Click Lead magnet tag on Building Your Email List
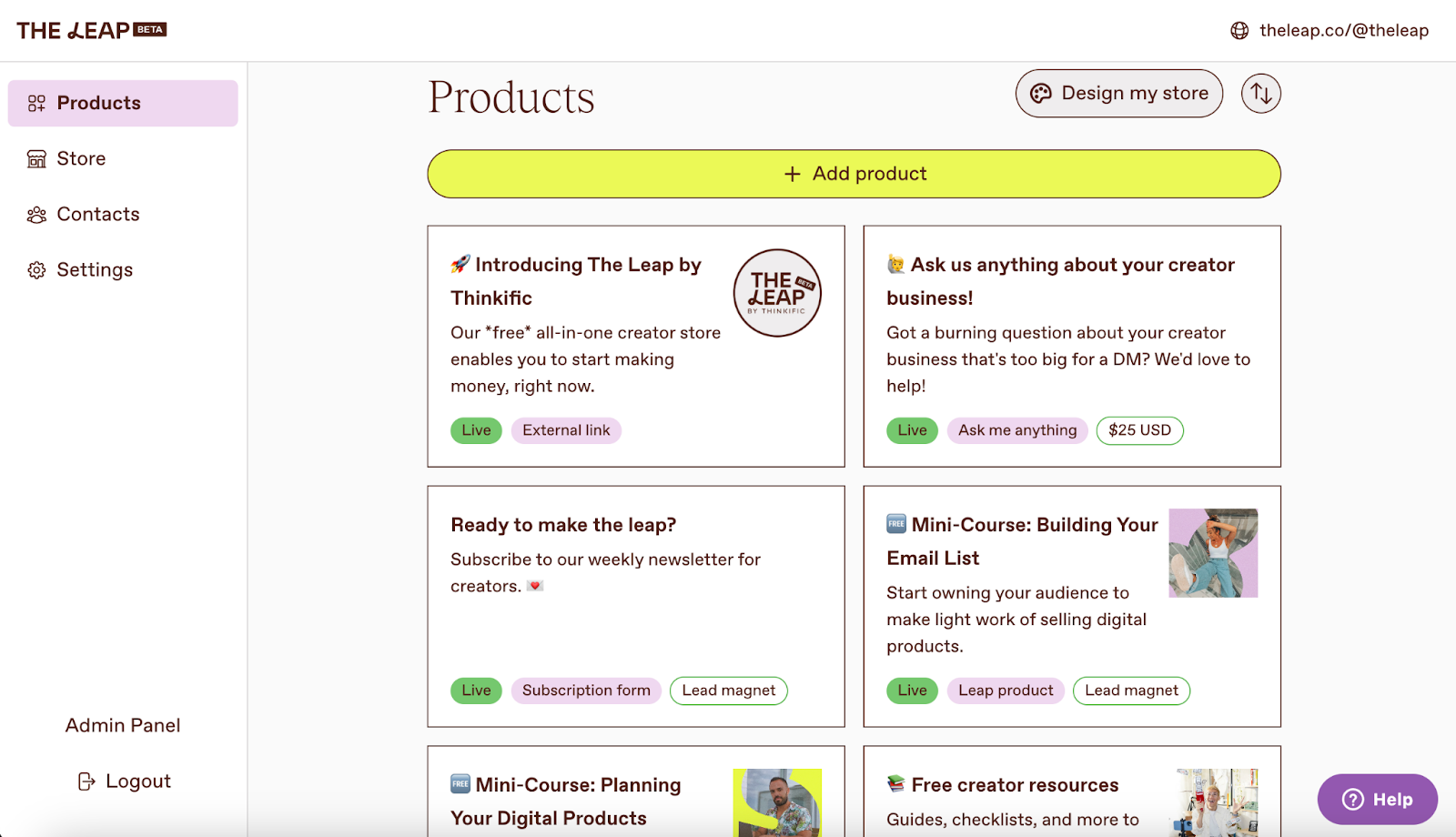 pos(1131,691)
